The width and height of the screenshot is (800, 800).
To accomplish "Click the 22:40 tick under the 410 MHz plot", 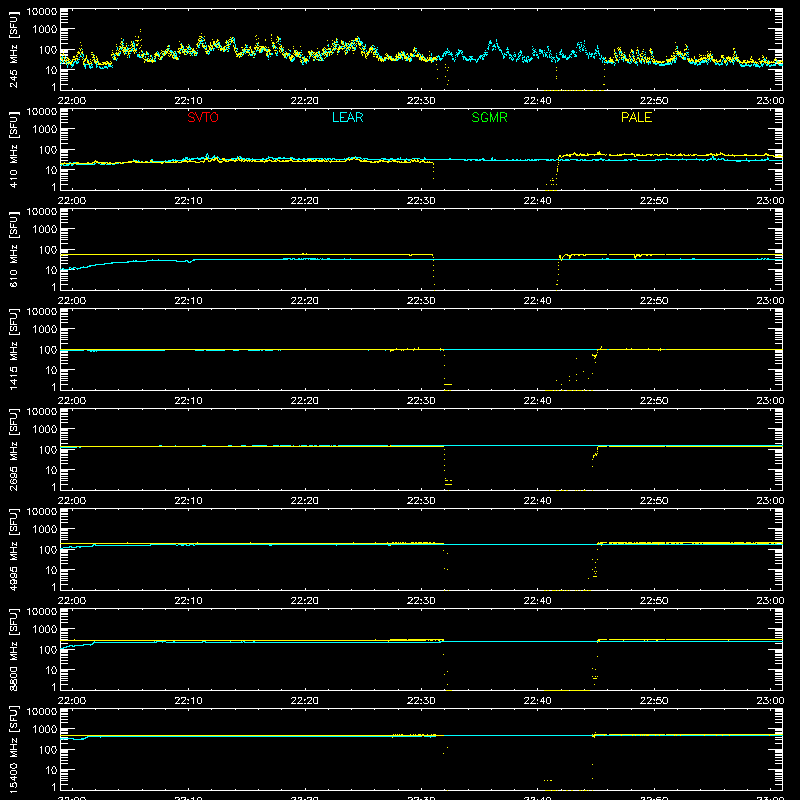I will click(537, 201).
